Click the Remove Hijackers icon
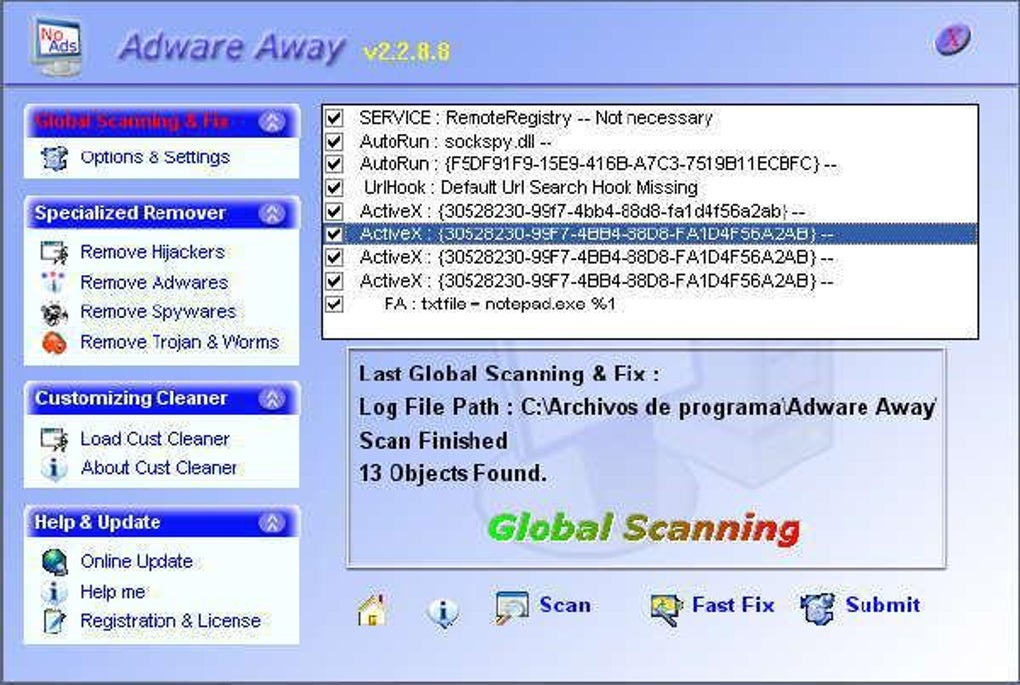This screenshot has height=685, width=1020. pos(53,252)
